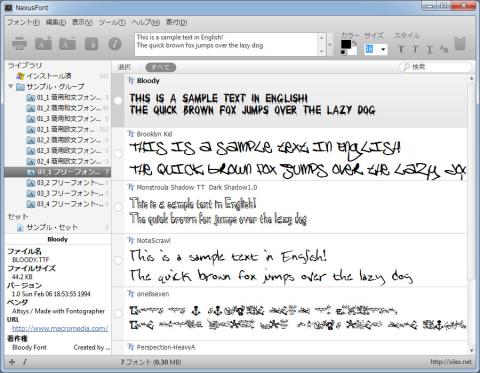
Task: Click the add-folder icon next to printer
Action: [43, 43]
